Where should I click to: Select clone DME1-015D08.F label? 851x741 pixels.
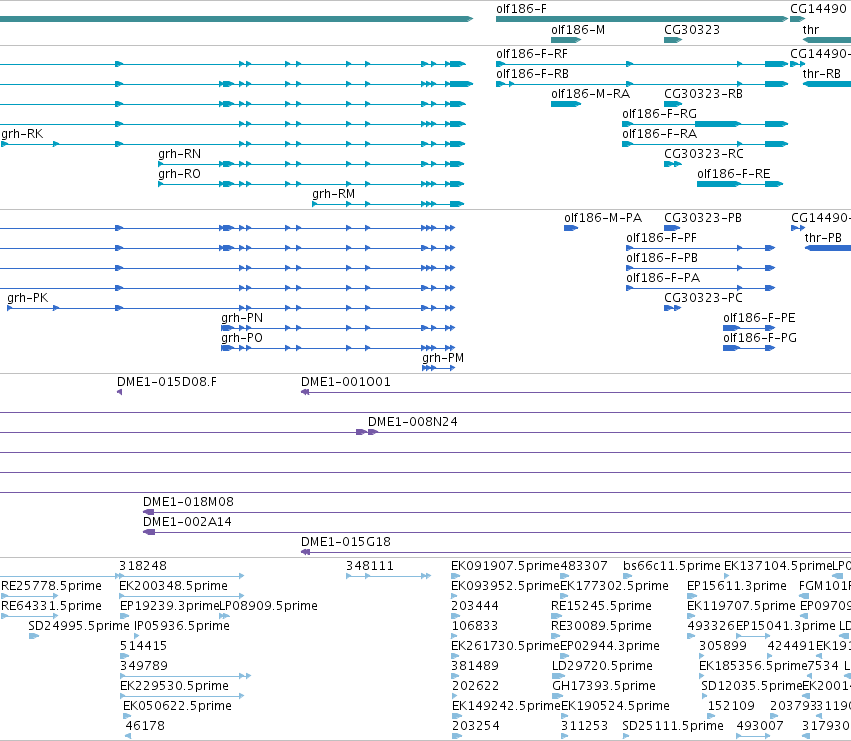click(167, 383)
